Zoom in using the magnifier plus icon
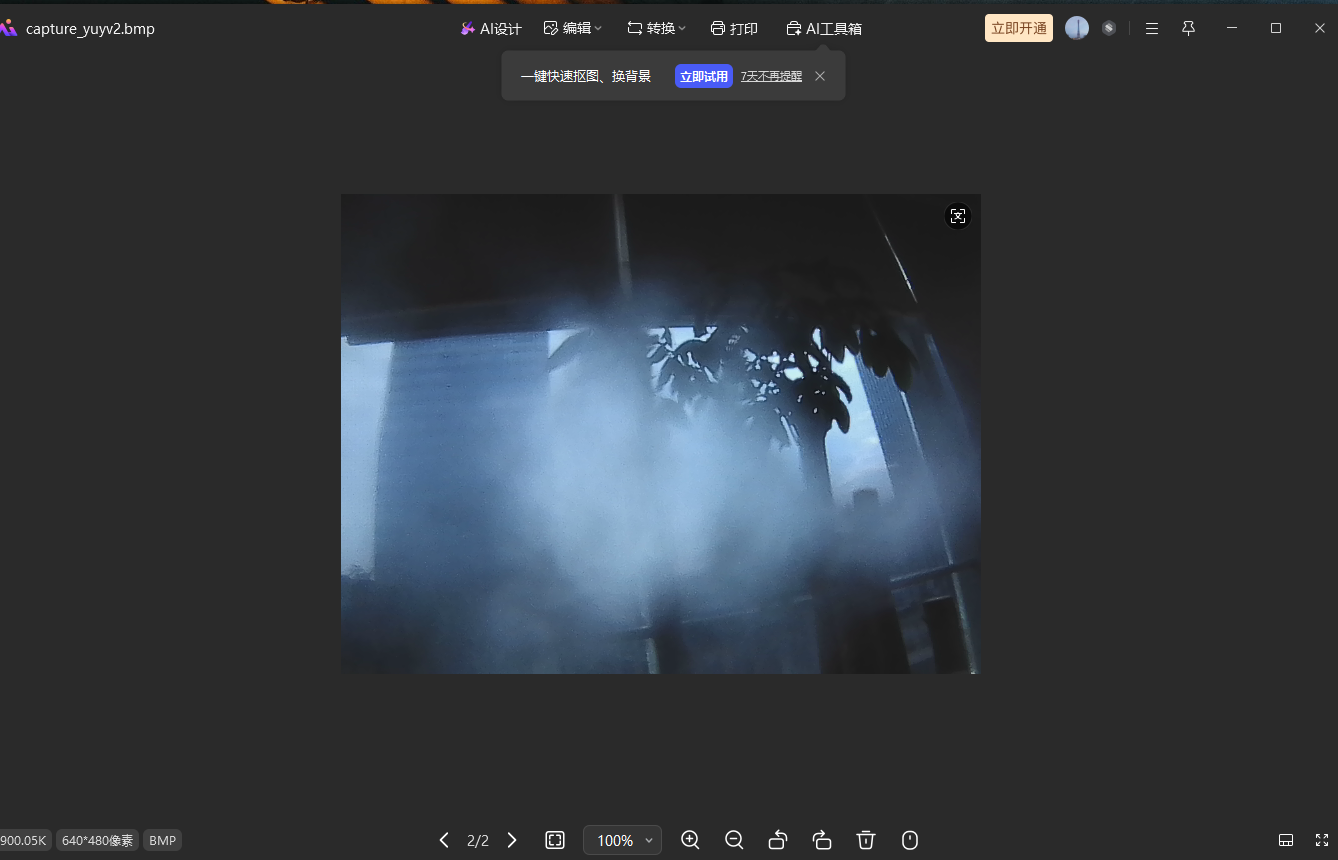 690,840
